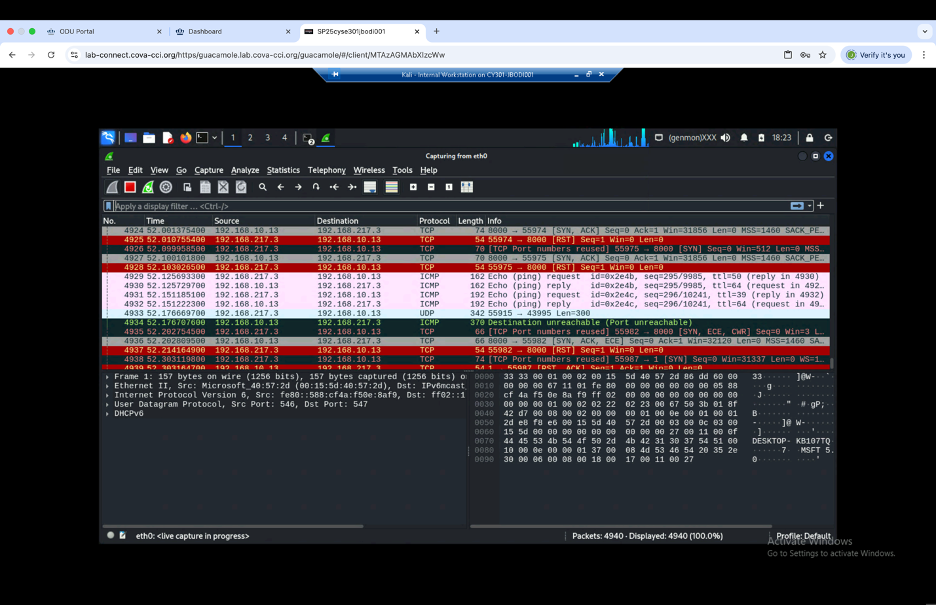Viewport: 936px width, 606px height.
Task: Toggle auto-scroll to last packet
Action: point(370,187)
